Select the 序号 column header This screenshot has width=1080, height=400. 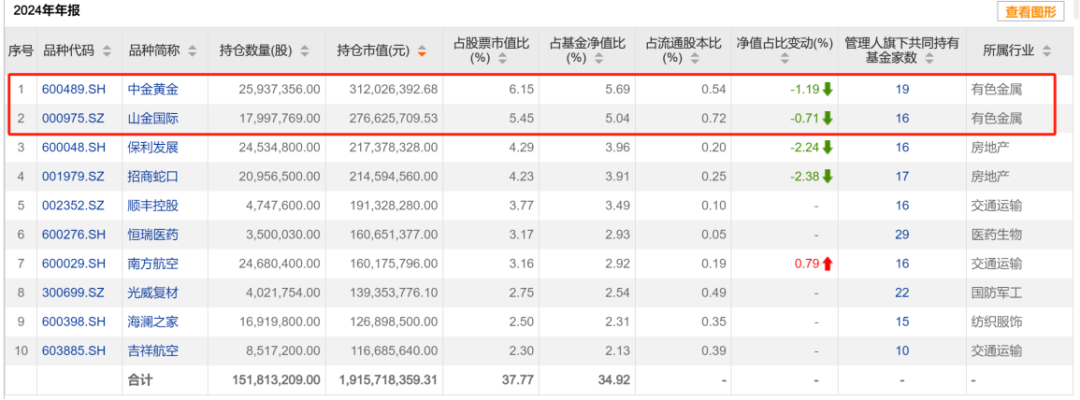pyautogui.click(x=21, y=51)
